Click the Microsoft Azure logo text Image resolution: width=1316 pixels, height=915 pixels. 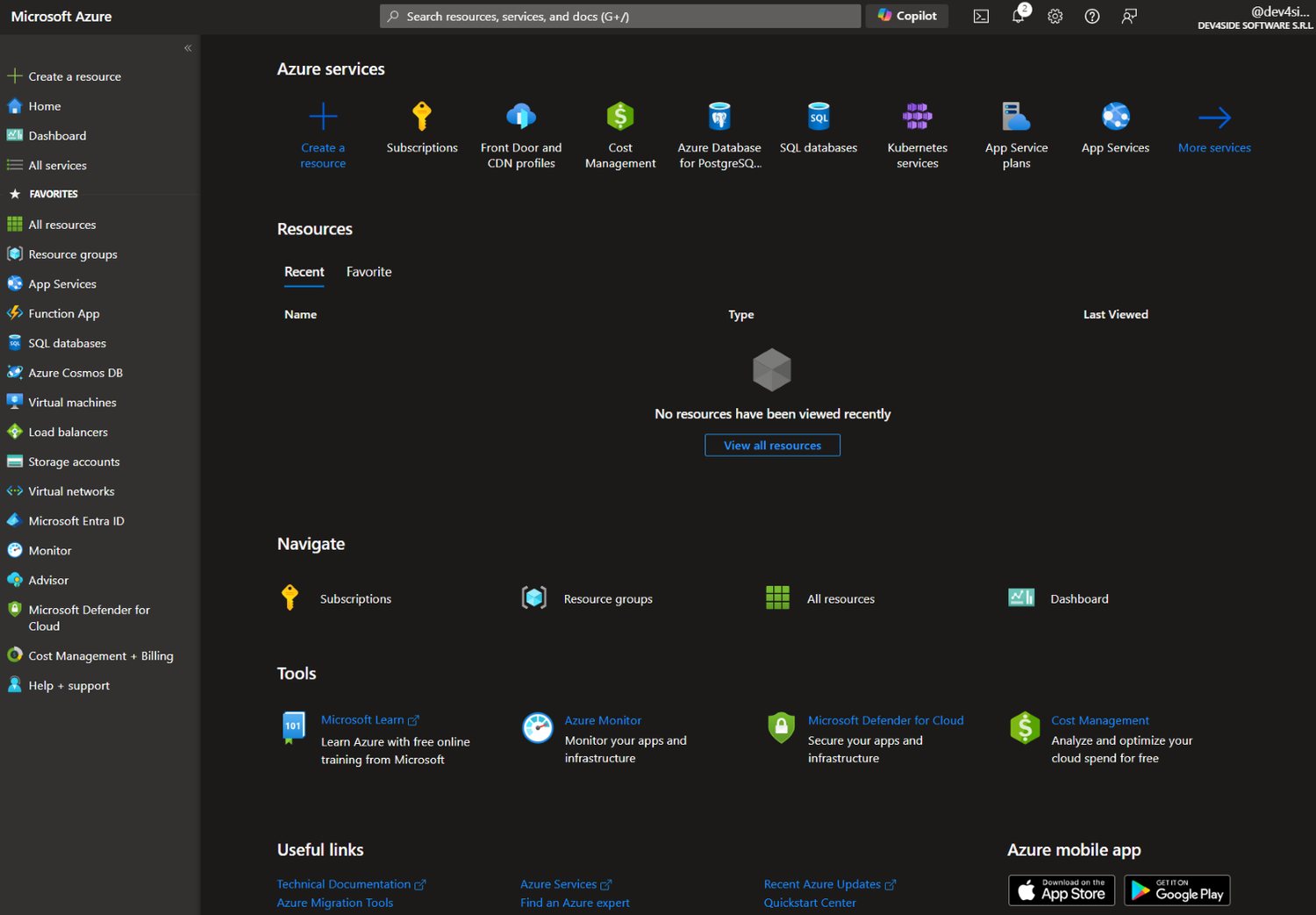point(61,17)
